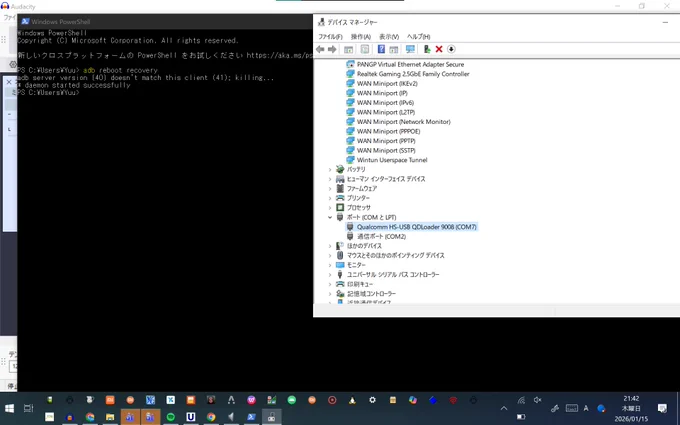Open Task View from the taskbar
The image size is (680, 425).
point(29,408)
